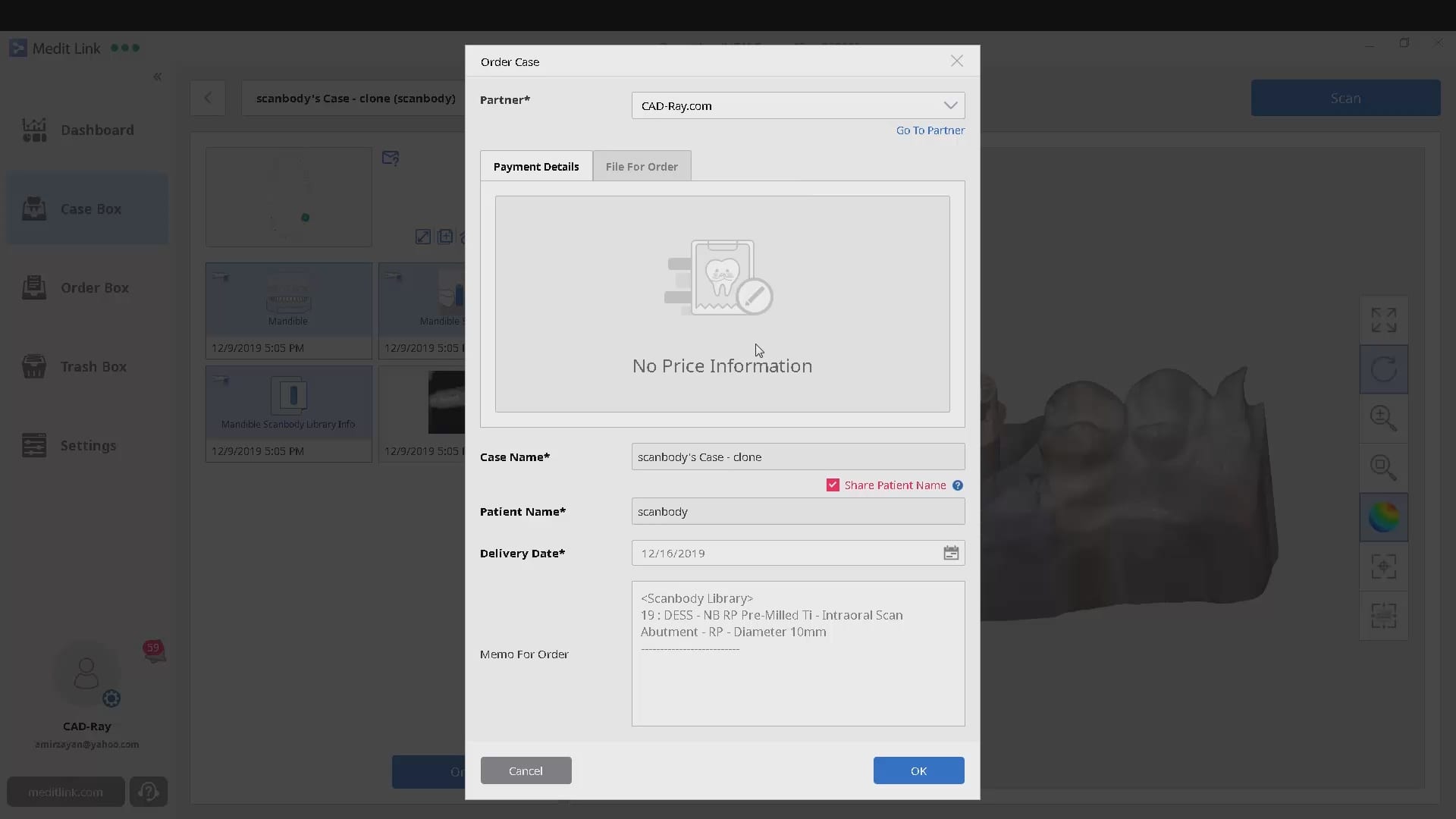Zoom in on the 3D model

click(x=1384, y=419)
